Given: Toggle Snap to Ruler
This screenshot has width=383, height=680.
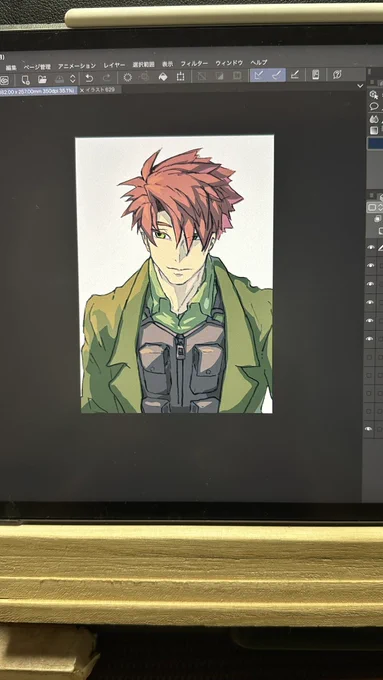Looking at the screenshot, I should tap(259, 75).
